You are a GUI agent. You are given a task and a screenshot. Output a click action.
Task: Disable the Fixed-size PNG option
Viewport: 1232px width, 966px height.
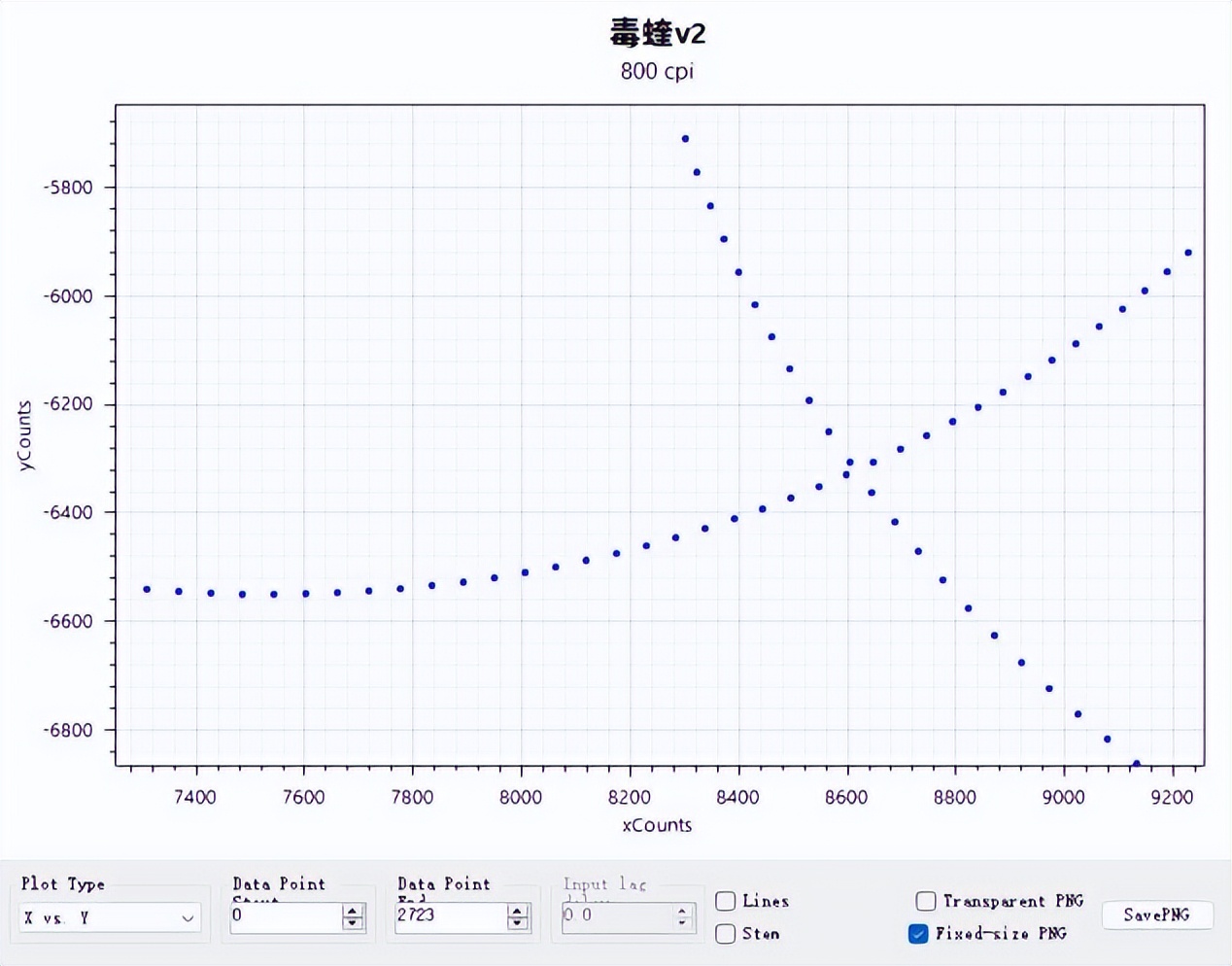click(x=917, y=934)
